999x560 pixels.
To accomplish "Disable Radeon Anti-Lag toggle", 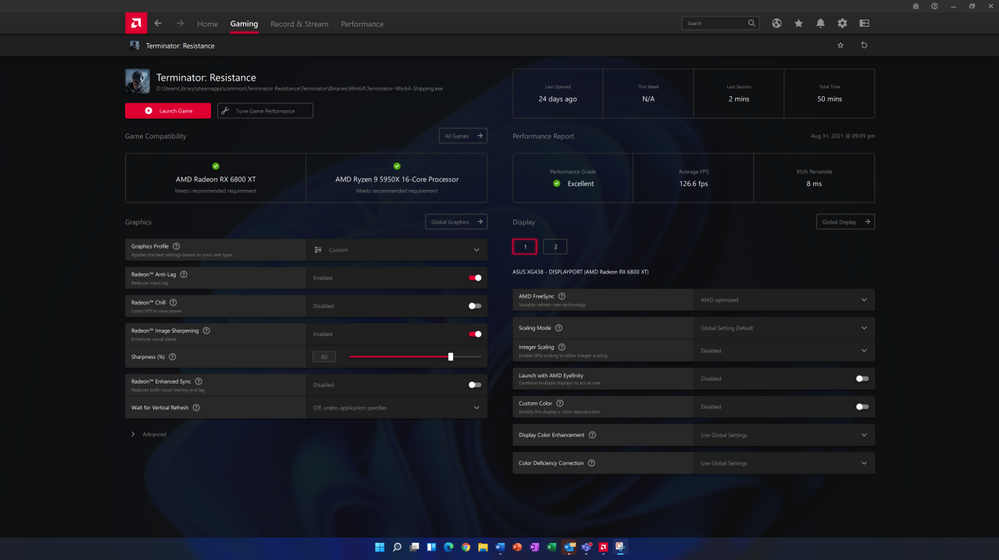I will [475, 278].
